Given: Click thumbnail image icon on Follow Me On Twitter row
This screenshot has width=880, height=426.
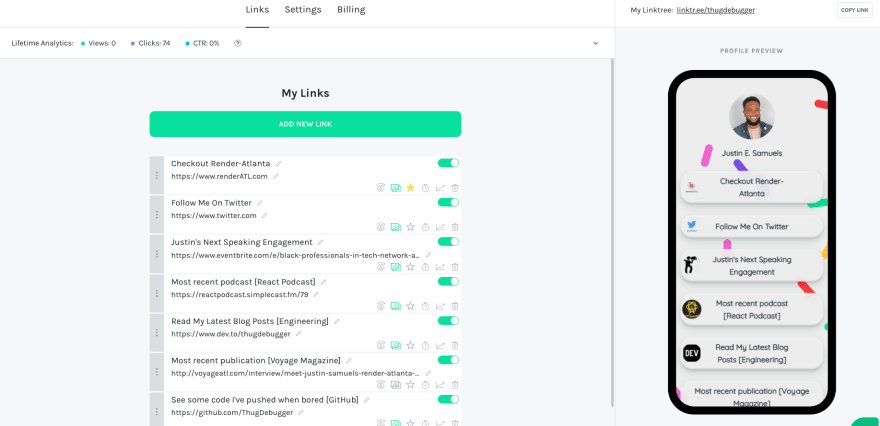Looking at the screenshot, I should [396, 227].
